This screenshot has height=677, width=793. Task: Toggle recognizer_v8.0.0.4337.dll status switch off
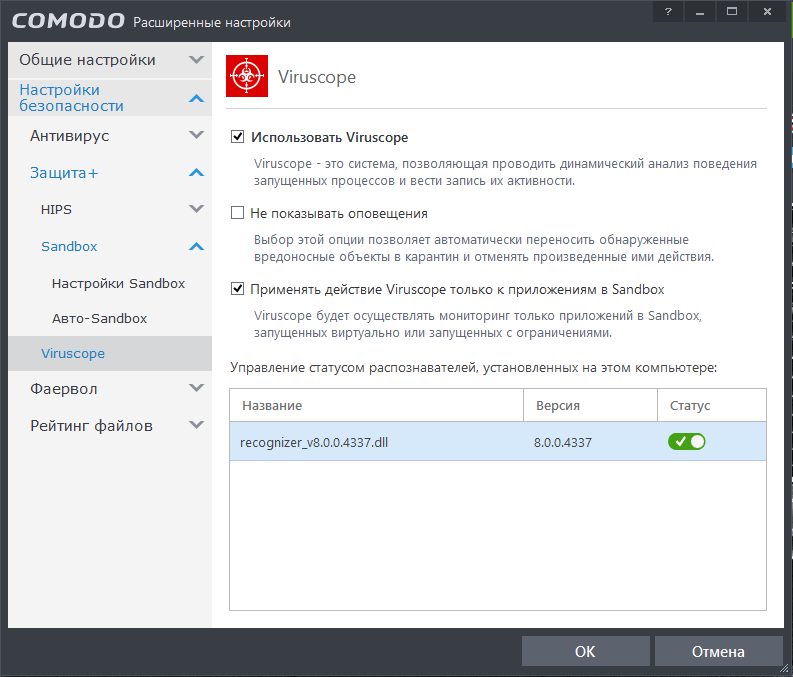pyautogui.click(x=686, y=441)
